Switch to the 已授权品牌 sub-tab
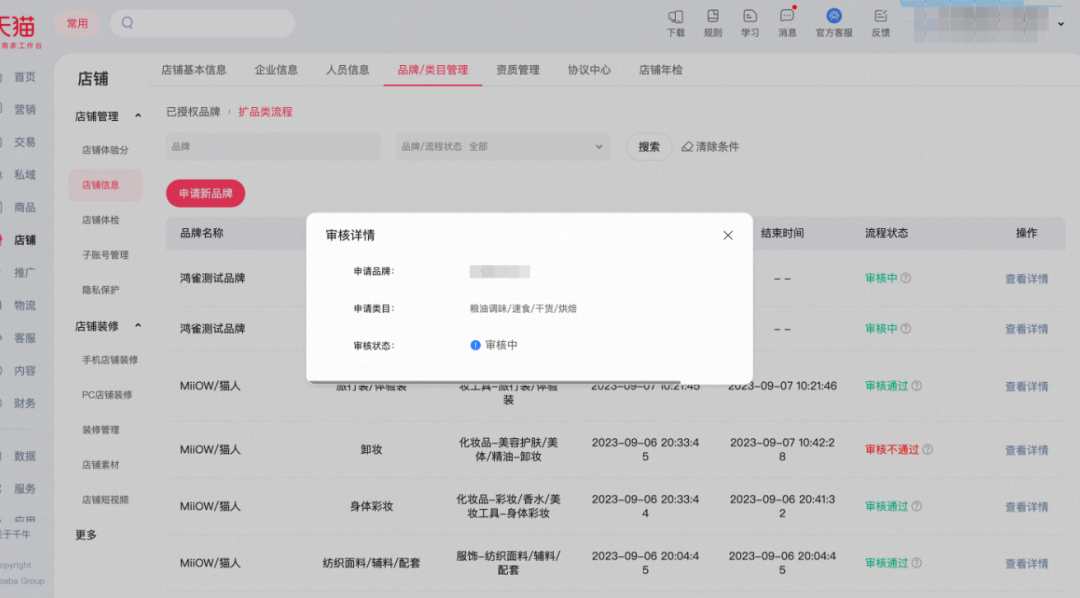This screenshot has width=1080, height=598. pos(193,112)
